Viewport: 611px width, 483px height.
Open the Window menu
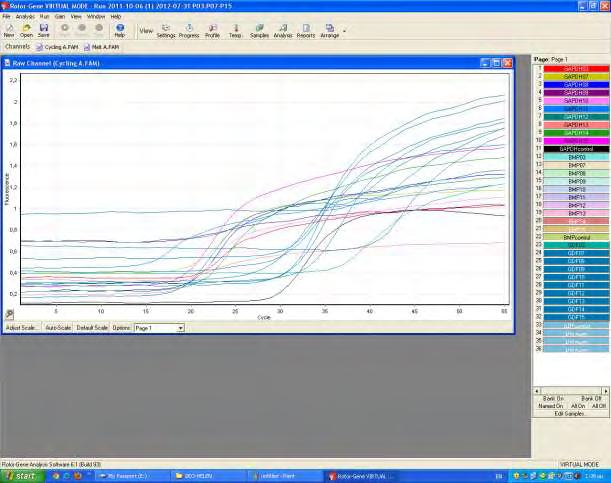pyautogui.click(x=96, y=17)
